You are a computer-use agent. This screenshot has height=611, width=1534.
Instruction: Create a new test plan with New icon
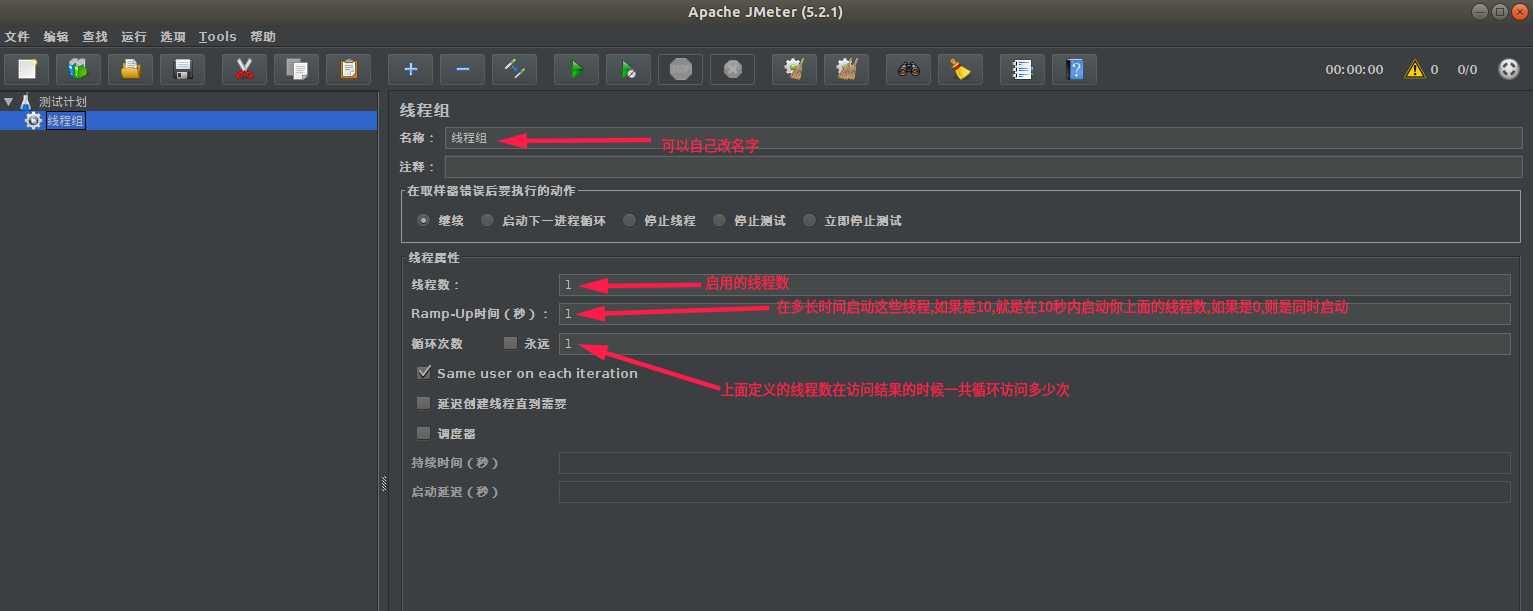point(27,69)
